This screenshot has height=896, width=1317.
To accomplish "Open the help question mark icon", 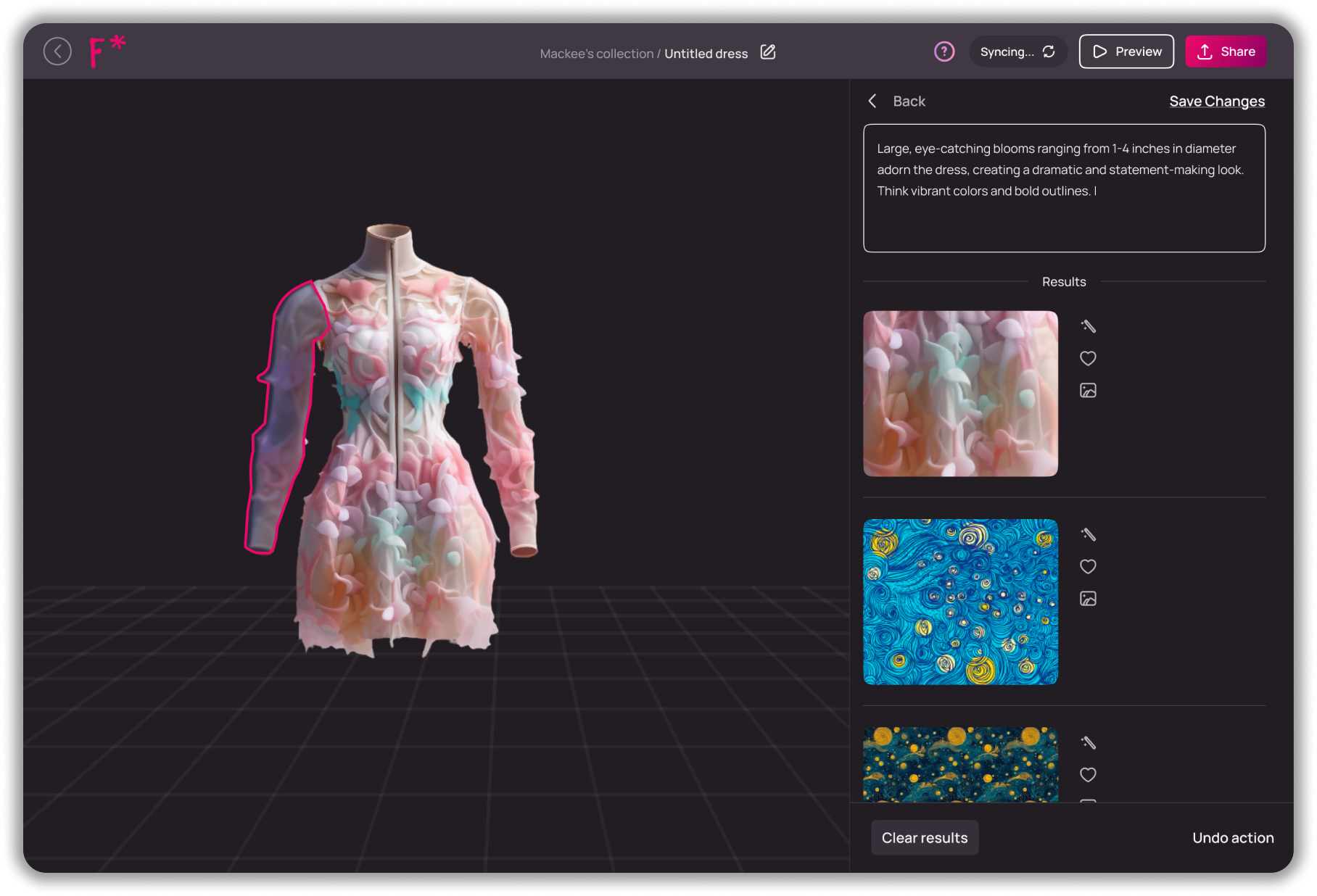I will point(944,51).
